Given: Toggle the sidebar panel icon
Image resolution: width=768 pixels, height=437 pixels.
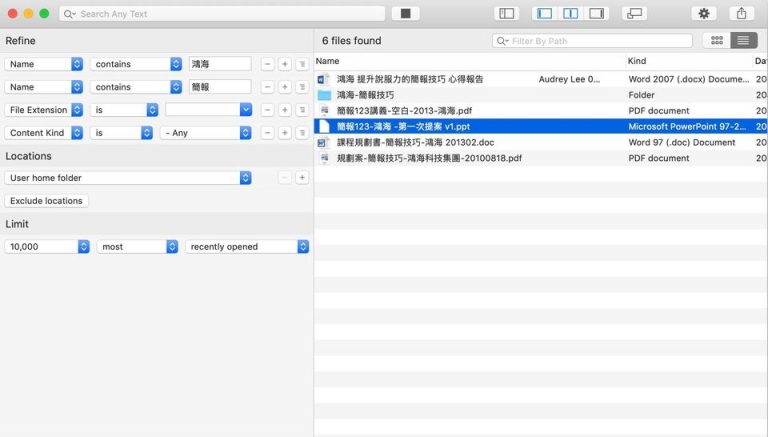Looking at the screenshot, I should (506, 14).
